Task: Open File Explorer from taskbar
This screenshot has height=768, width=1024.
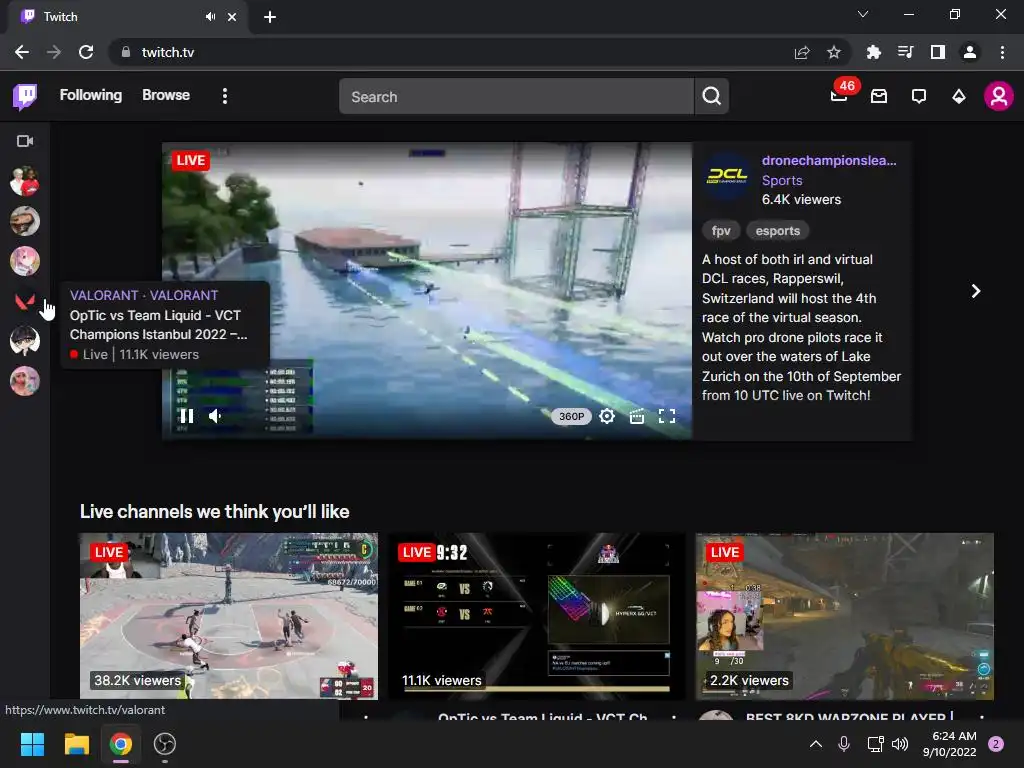Action: (x=76, y=744)
